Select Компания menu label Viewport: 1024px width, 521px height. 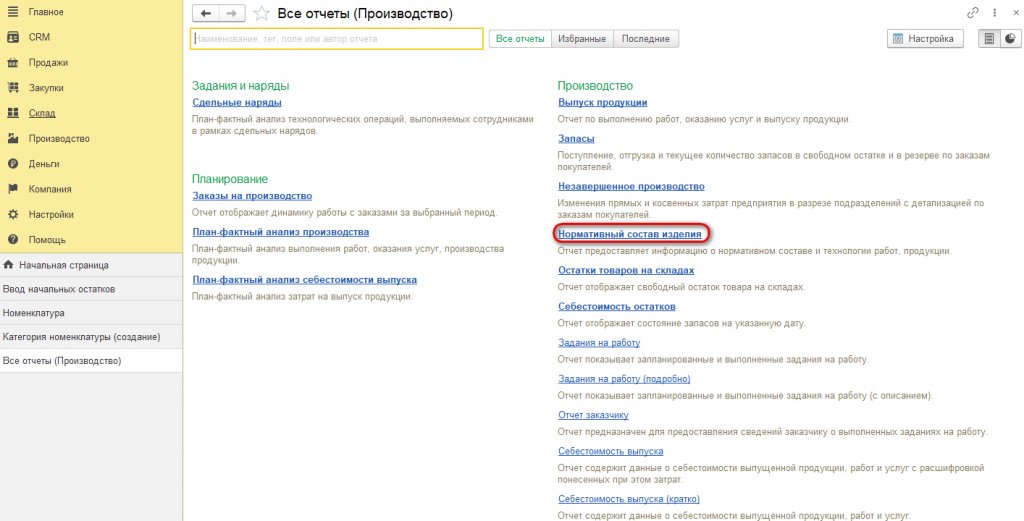pyautogui.click(x=50, y=189)
